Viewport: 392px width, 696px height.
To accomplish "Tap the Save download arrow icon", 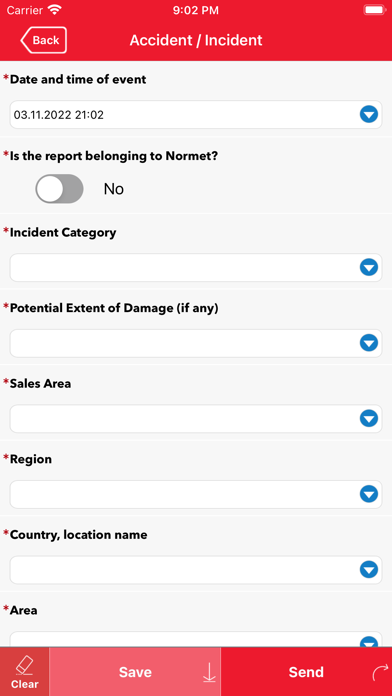I will click(x=209, y=672).
